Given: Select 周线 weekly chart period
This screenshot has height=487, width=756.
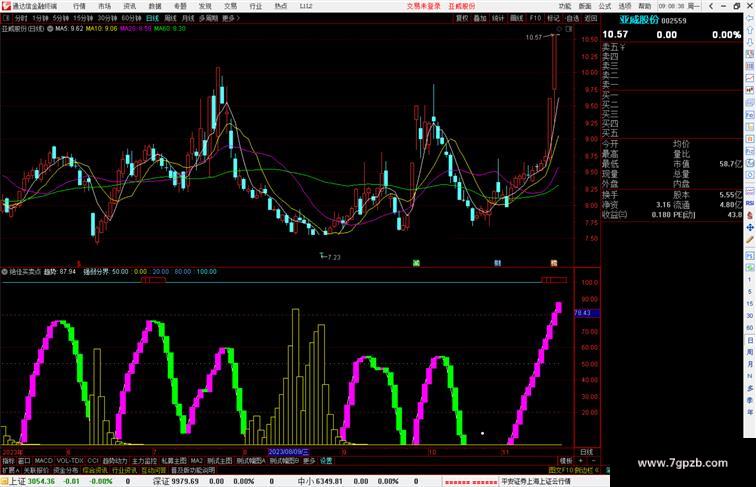Looking at the screenshot, I should pyautogui.click(x=170, y=18).
